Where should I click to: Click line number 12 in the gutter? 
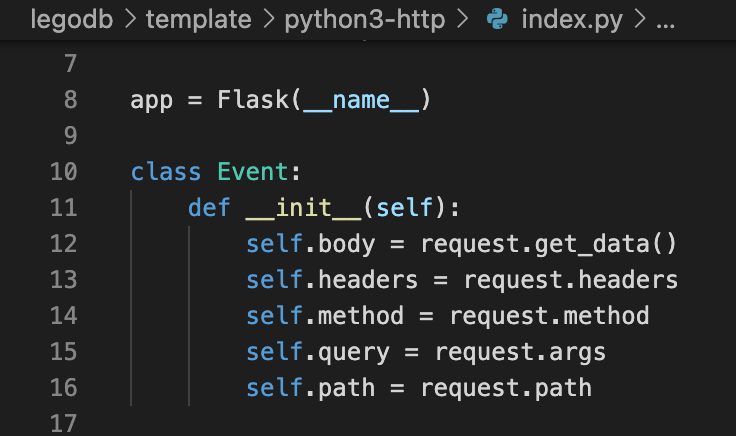click(63, 244)
